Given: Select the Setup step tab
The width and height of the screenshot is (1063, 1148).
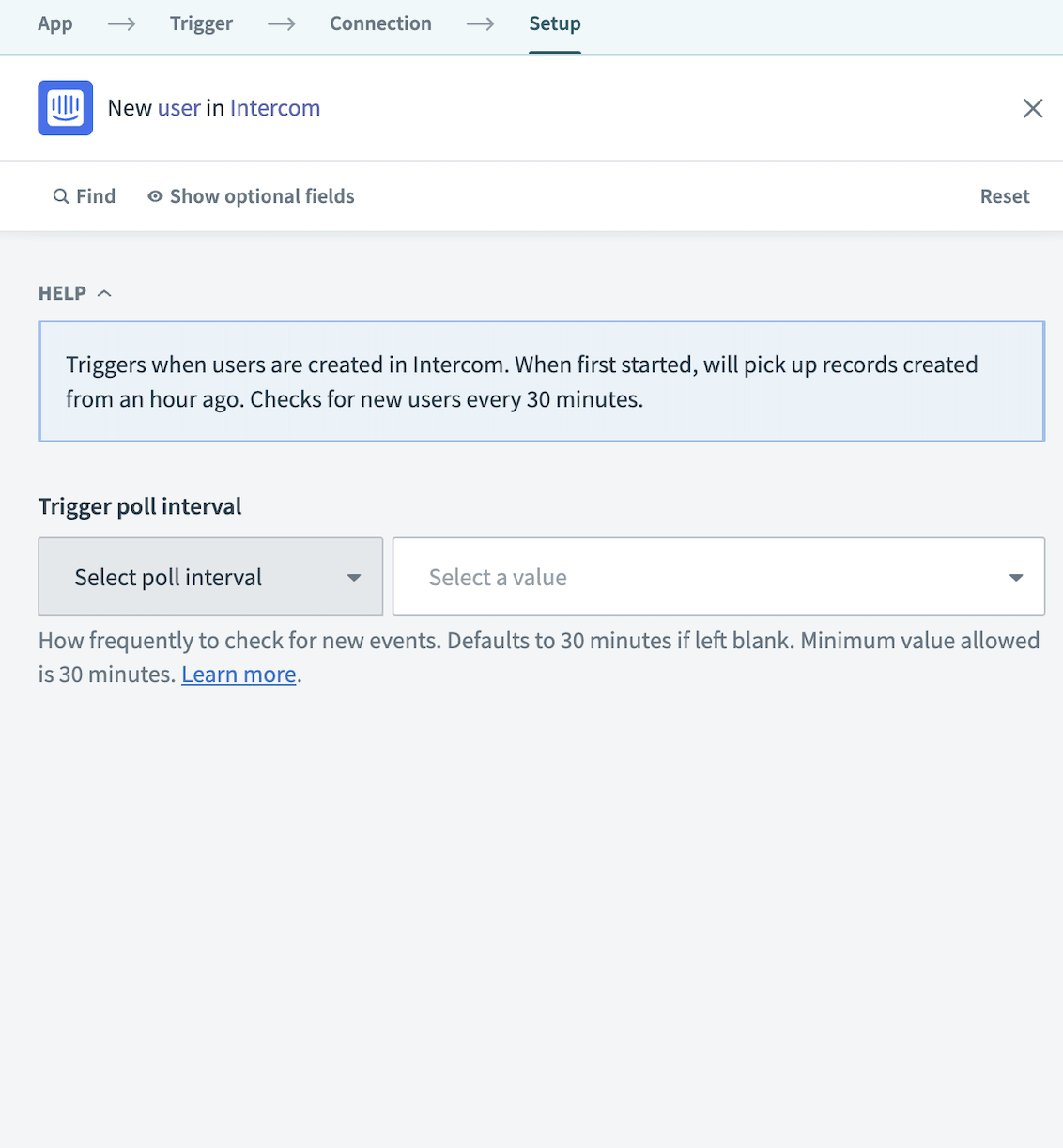Looking at the screenshot, I should point(555,23).
